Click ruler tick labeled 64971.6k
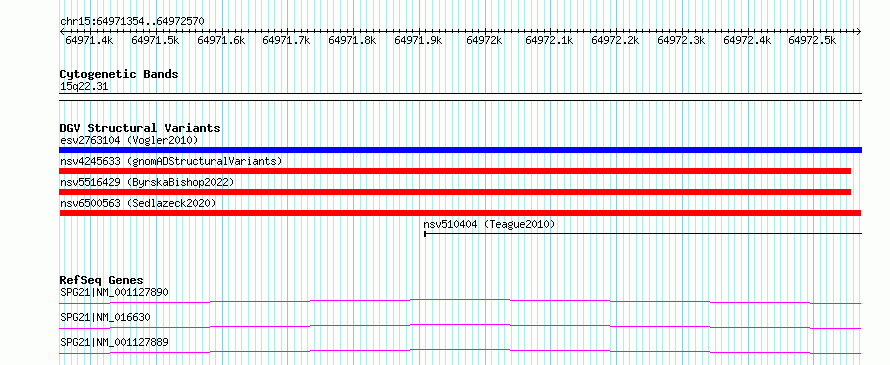 click(x=221, y=40)
